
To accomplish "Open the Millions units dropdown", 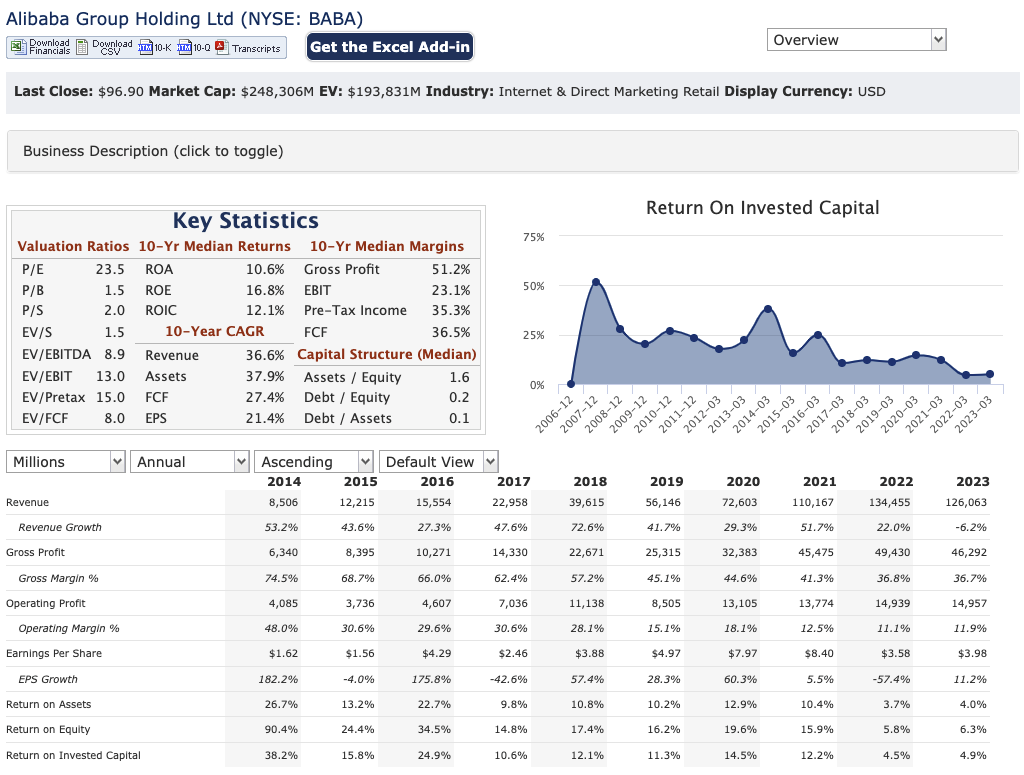I will [x=66, y=462].
